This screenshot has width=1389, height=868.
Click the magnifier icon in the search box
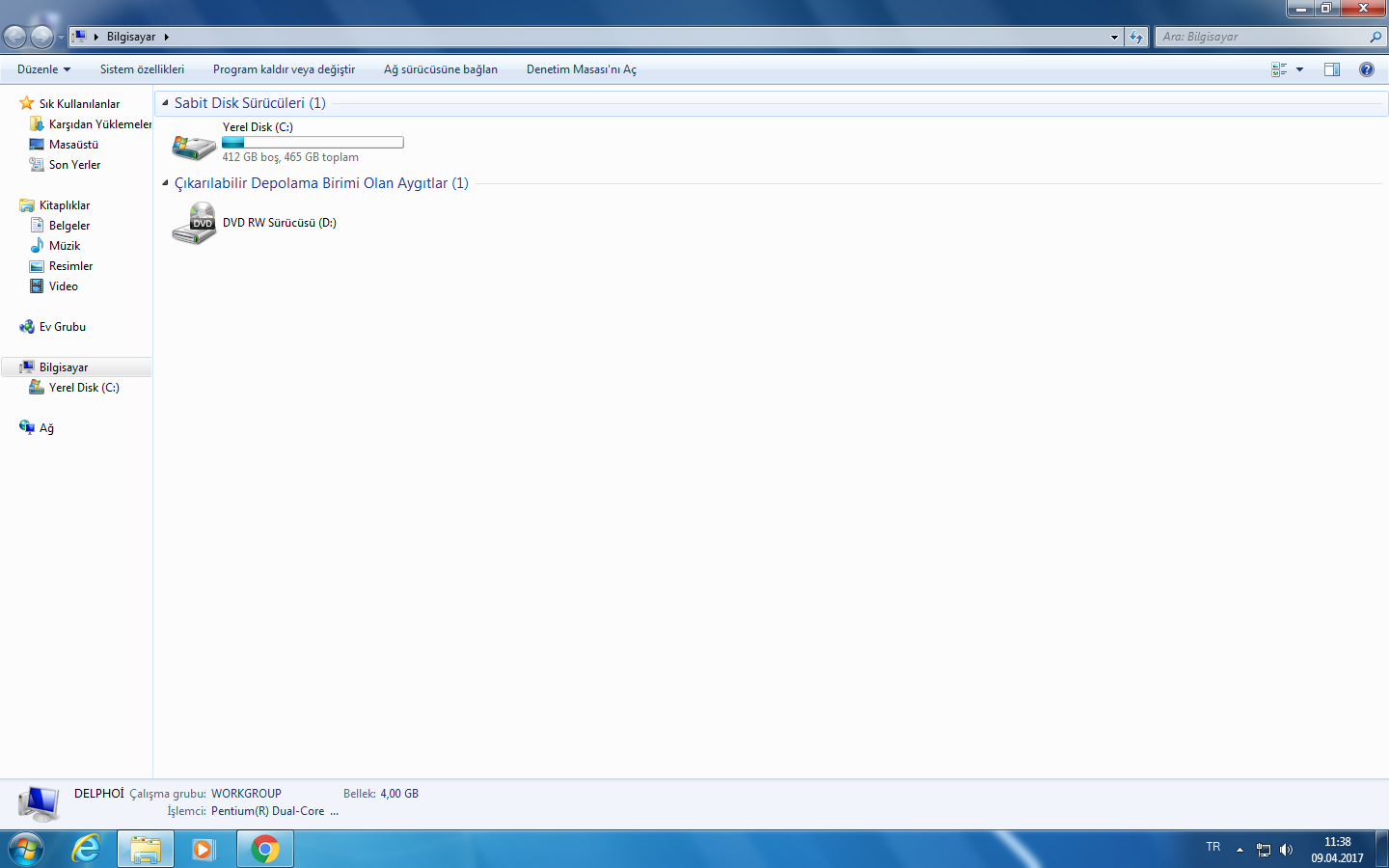[1375, 37]
